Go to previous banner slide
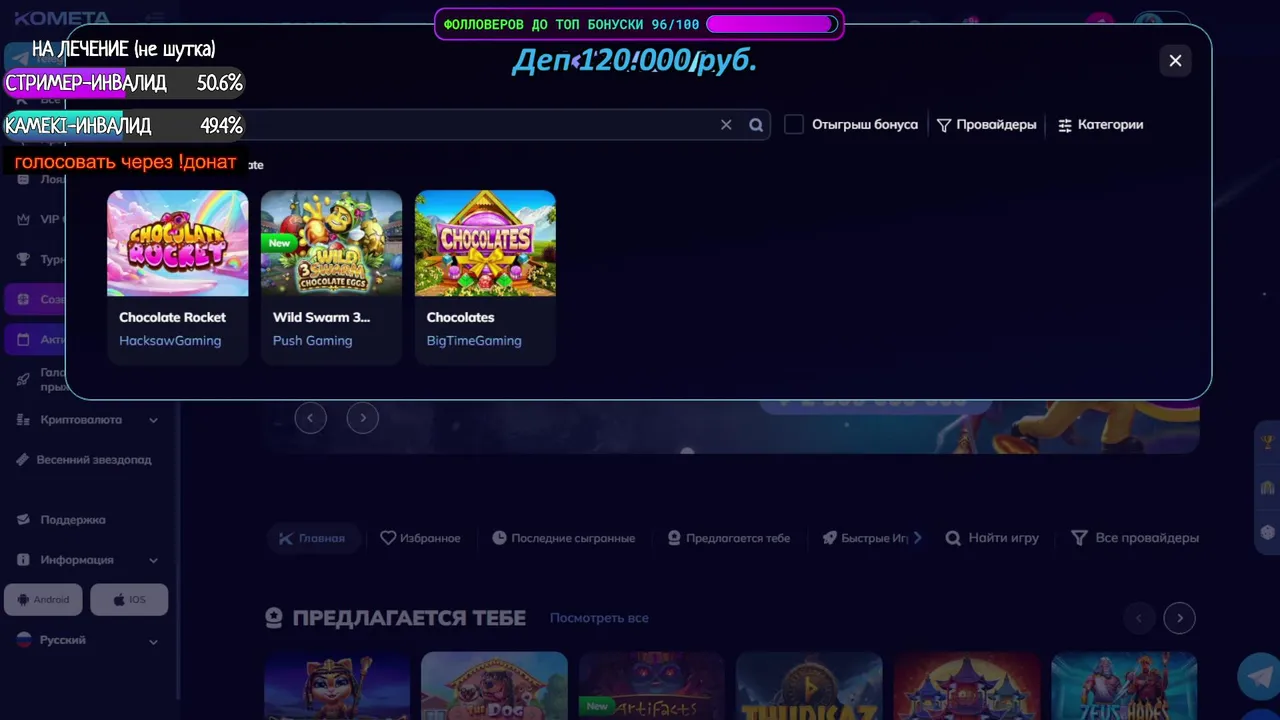This screenshot has width=1280, height=720. 311,418
